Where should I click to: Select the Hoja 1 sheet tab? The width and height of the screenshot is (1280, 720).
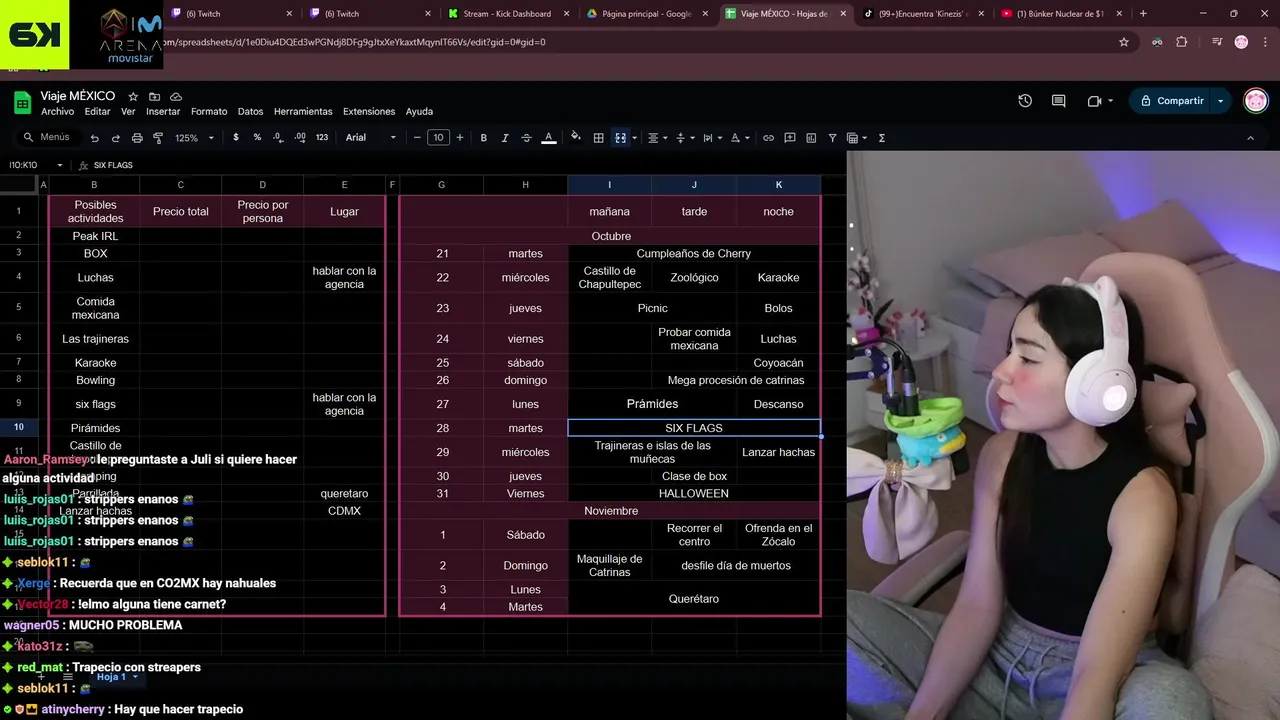116,677
